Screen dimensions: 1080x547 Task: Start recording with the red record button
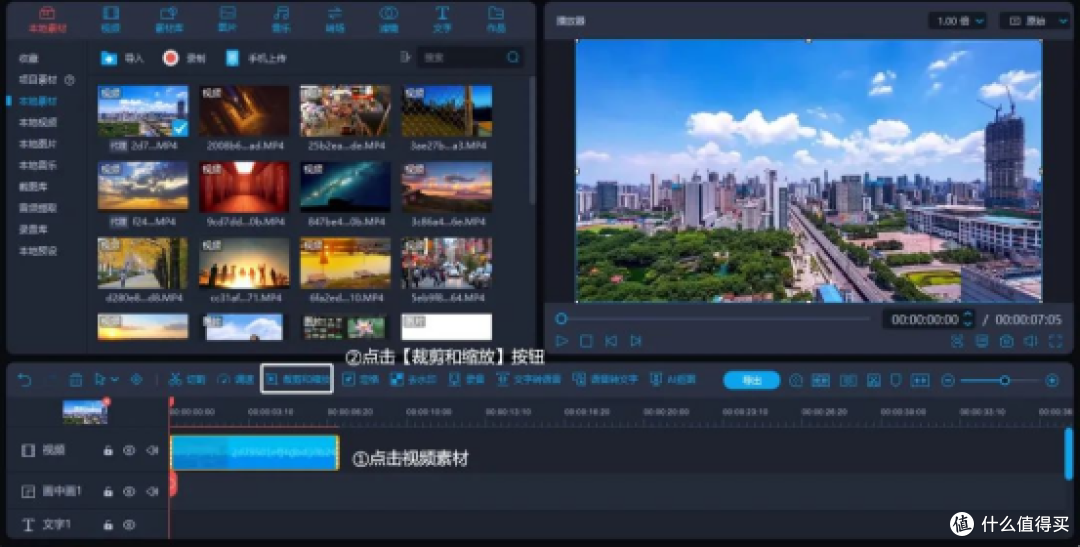184,59
